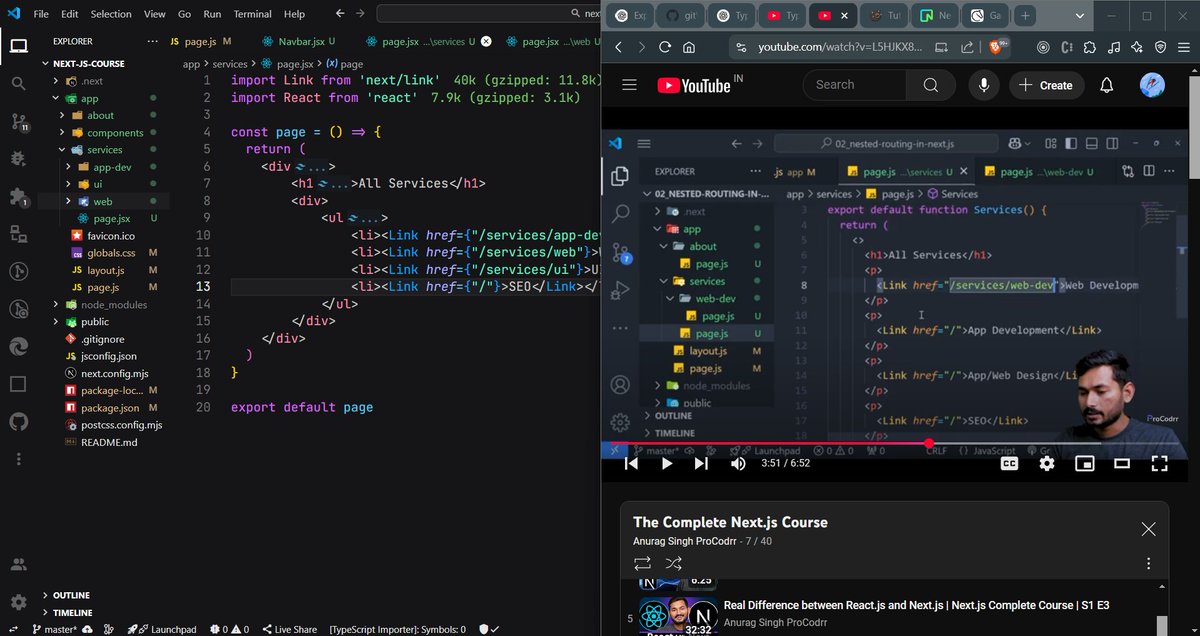Open Remote Explorer in the activity bar

click(x=18, y=234)
